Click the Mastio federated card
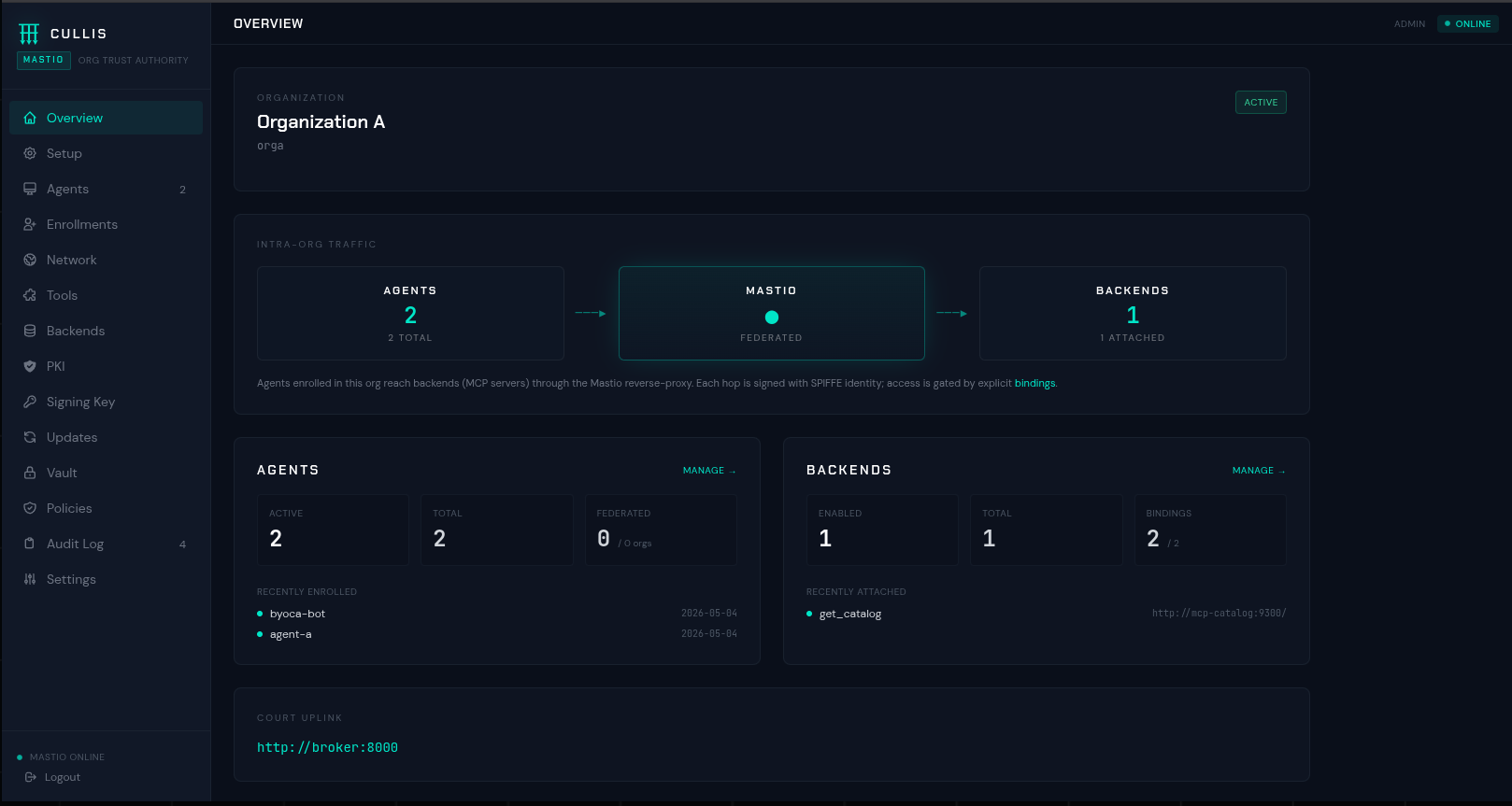The image size is (1512, 806). tap(772, 314)
